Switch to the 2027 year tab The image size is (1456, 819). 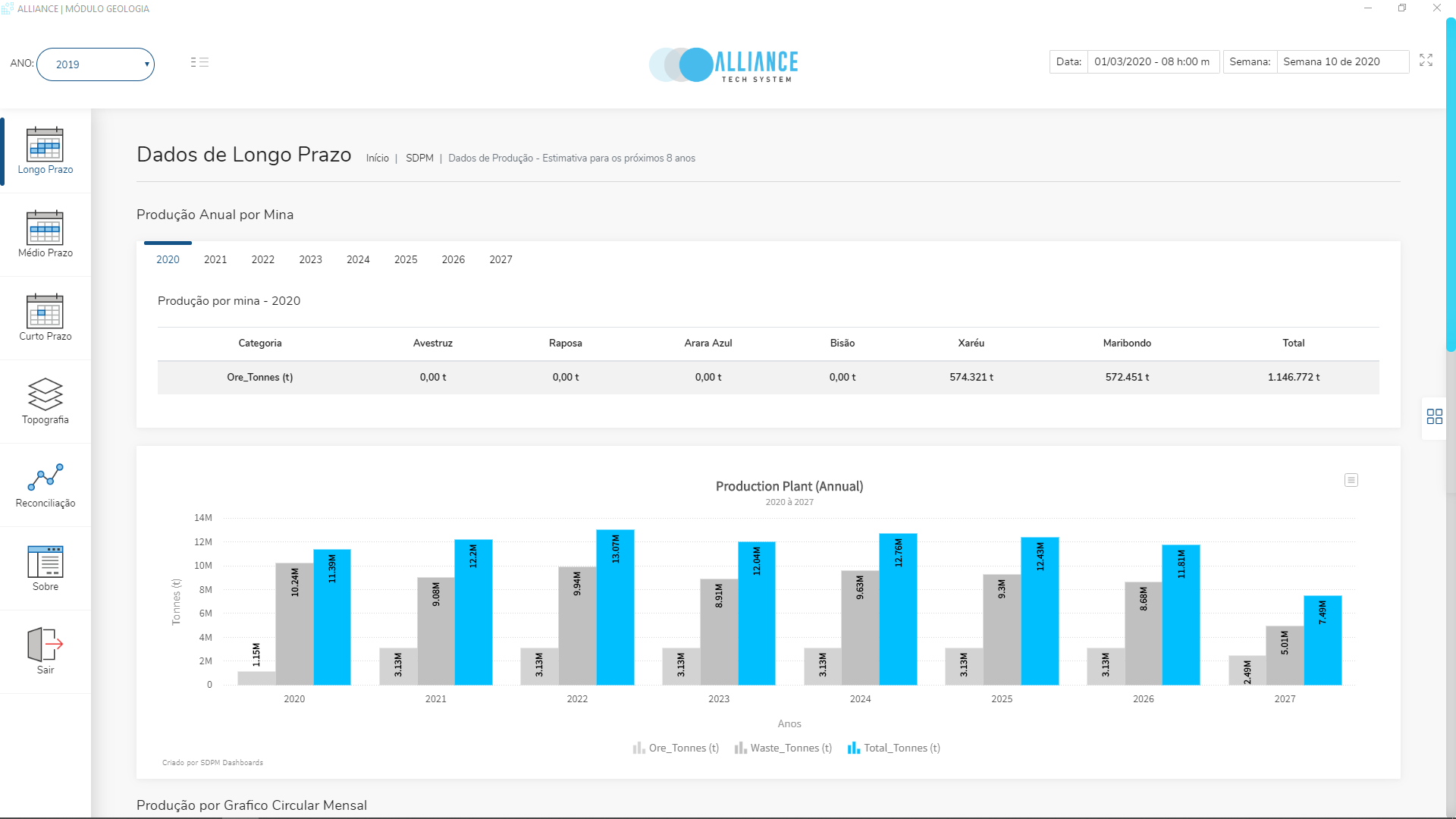(500, 259)
